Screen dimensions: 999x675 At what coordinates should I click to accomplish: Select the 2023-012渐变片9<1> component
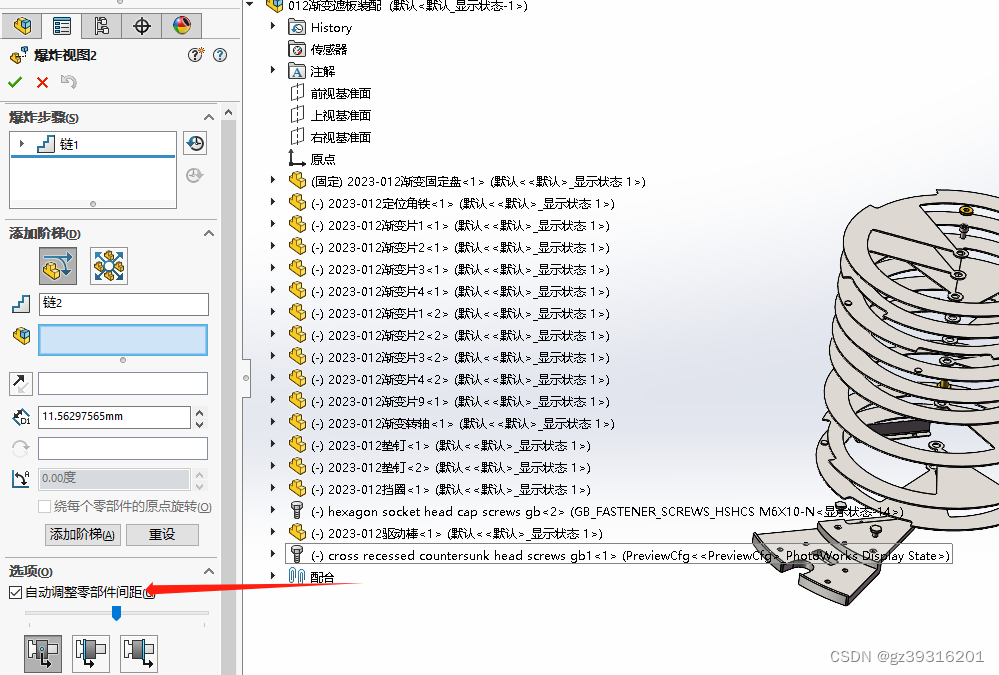tap(460, 402)
